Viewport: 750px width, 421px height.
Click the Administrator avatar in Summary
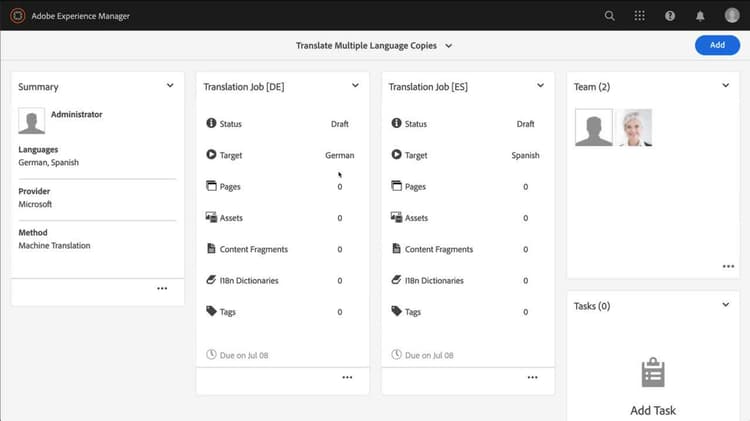32,121
